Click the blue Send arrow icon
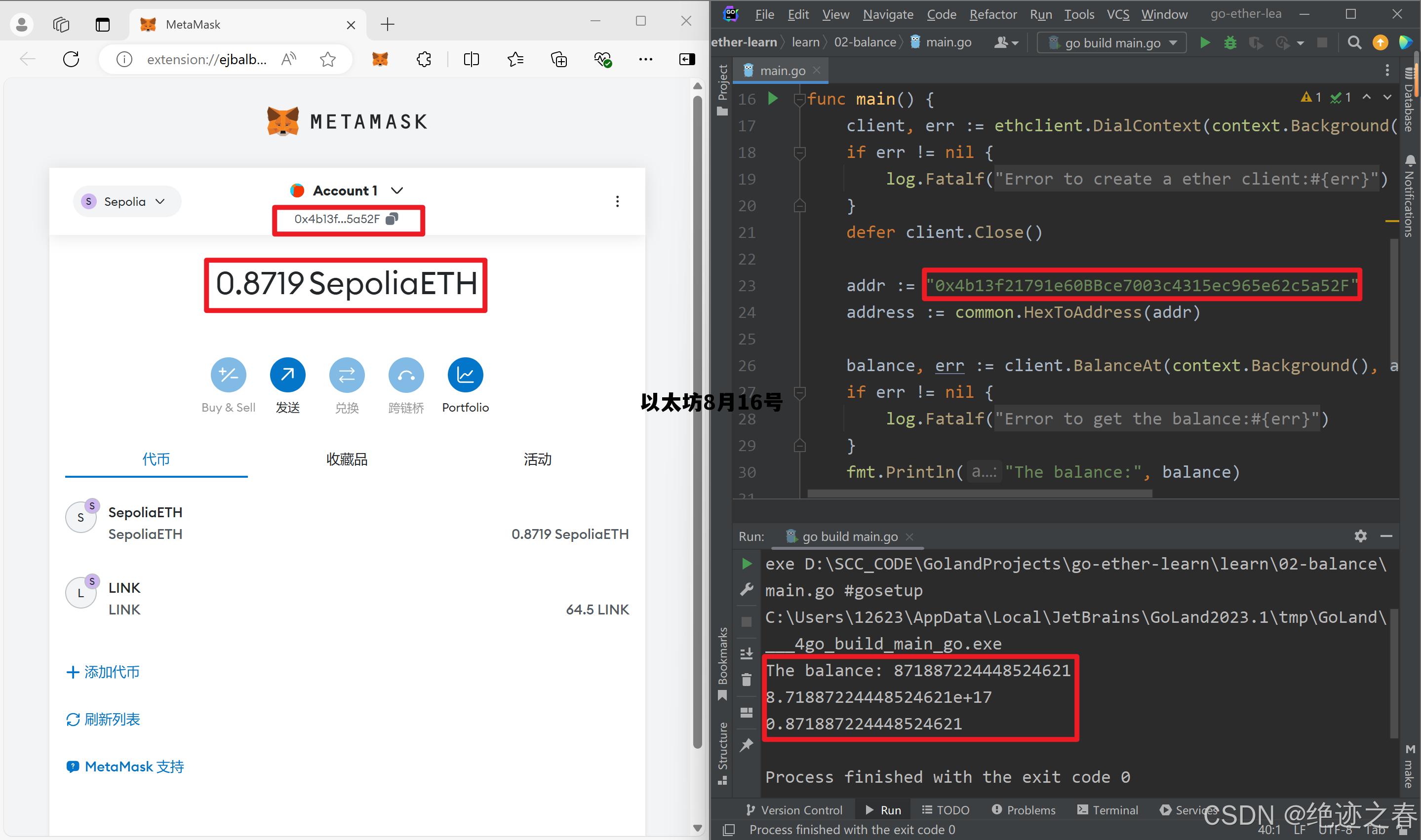This screenshot has height=840, width=1421. 287,375
